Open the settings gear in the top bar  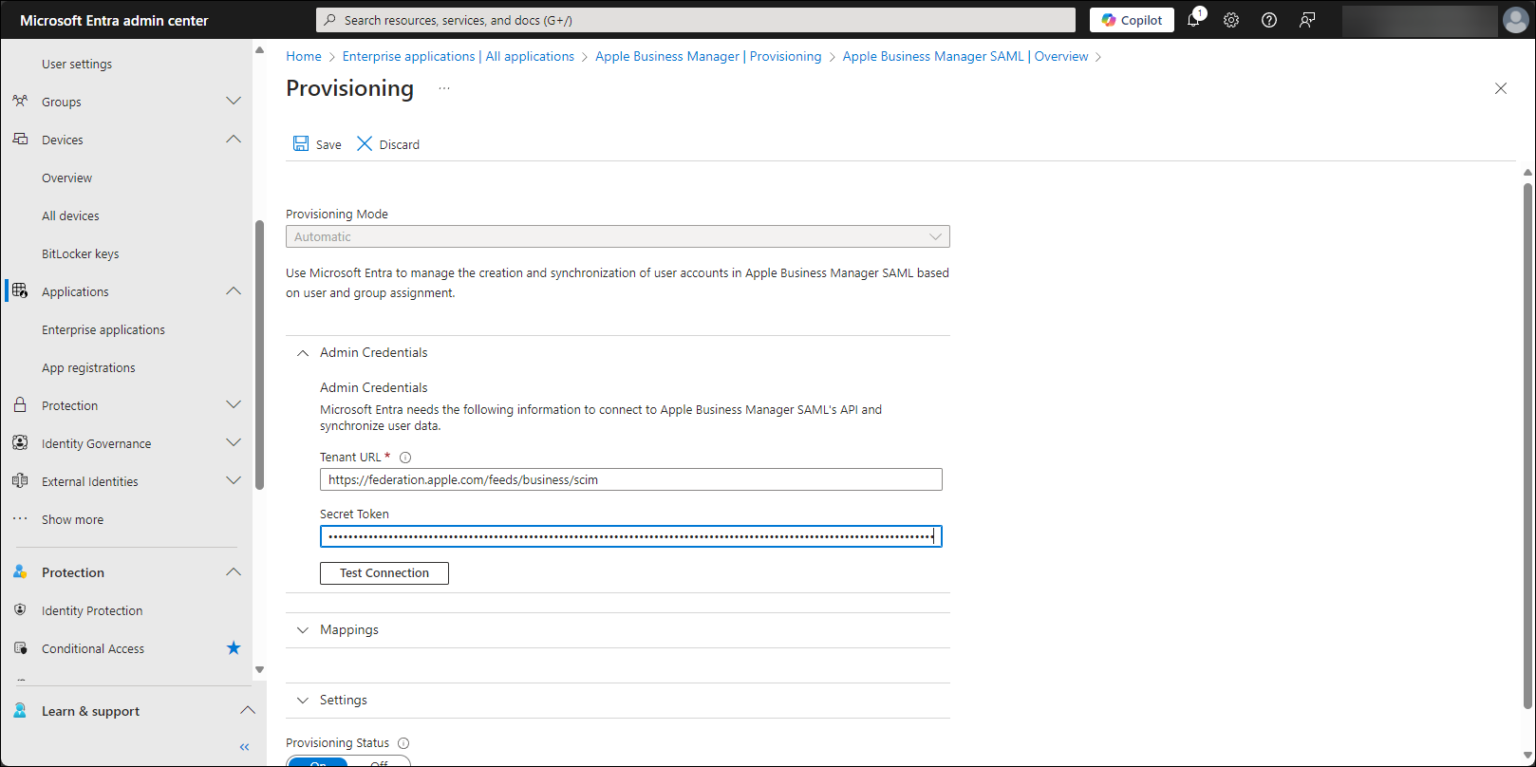[x=1231, y=19]
